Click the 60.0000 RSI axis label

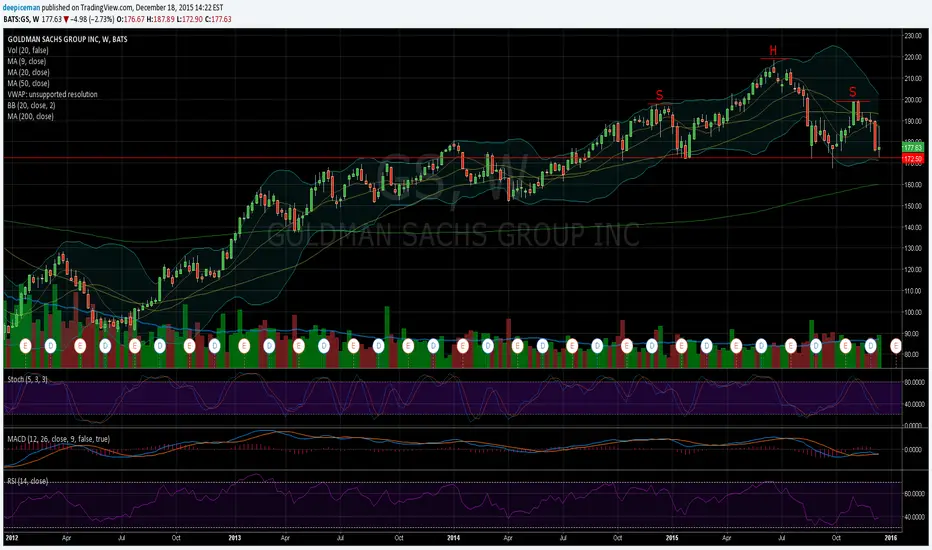[914, 494]
